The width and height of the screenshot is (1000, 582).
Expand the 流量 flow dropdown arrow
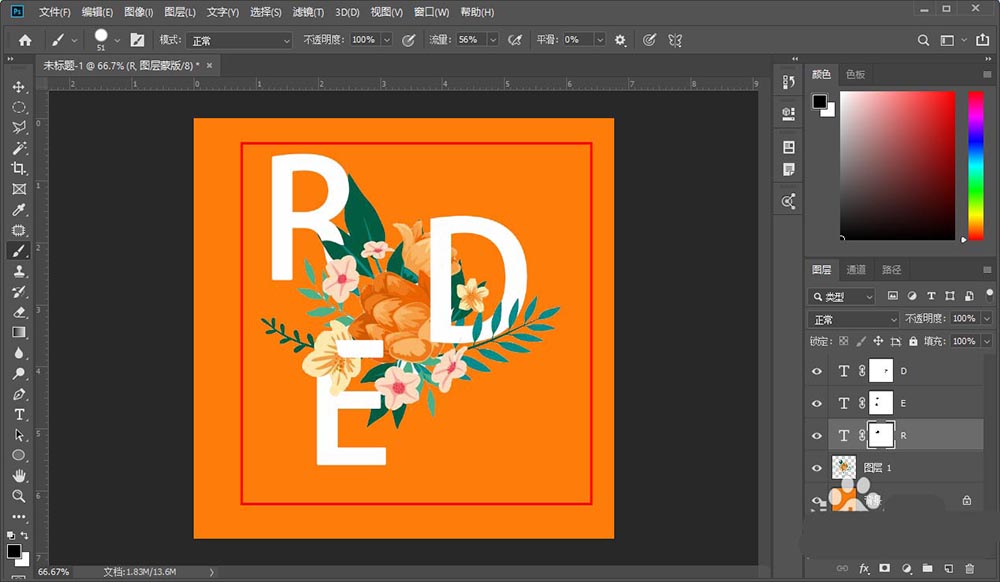(x=492, y=40)
